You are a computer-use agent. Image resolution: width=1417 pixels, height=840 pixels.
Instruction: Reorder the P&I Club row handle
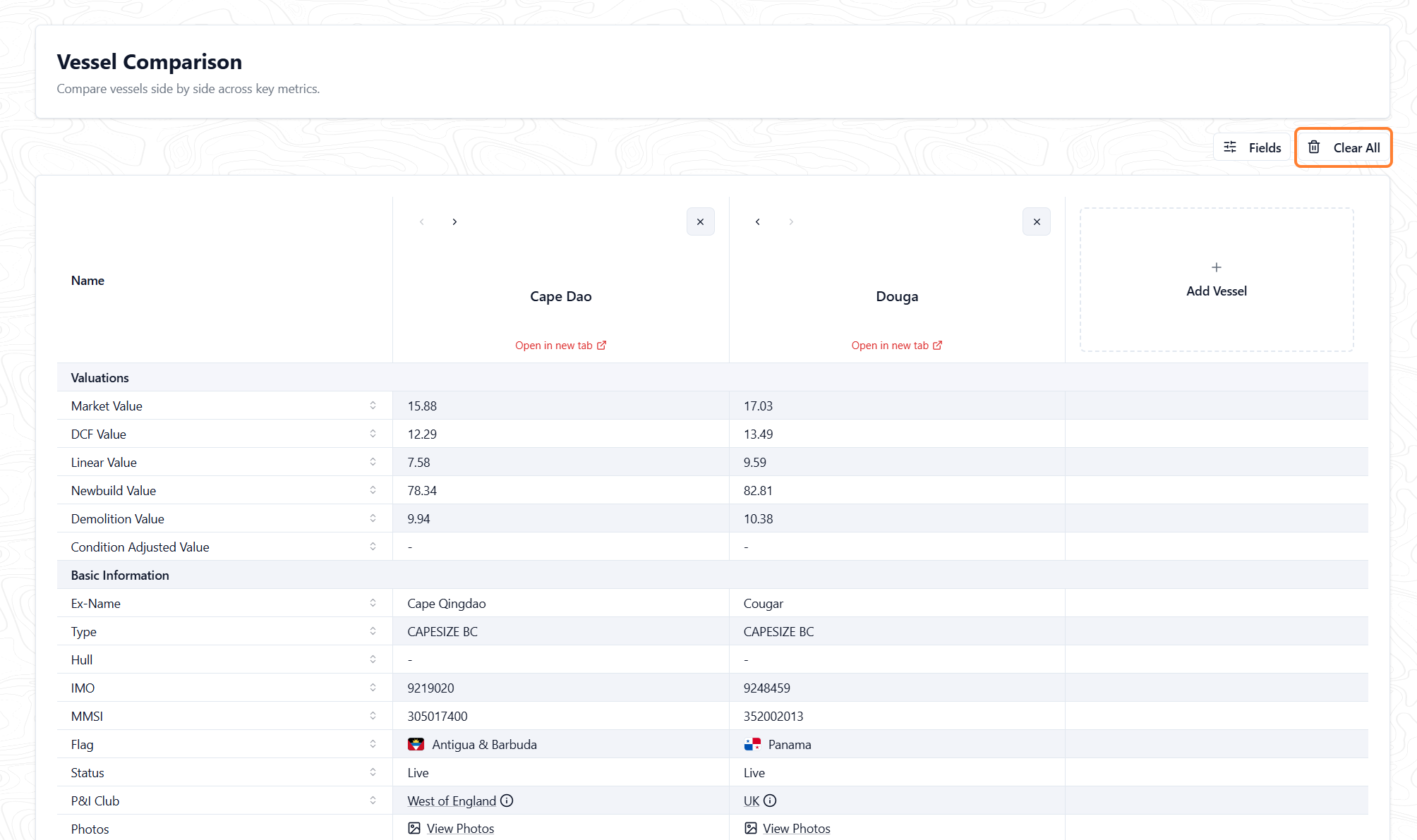pos(373,801)
